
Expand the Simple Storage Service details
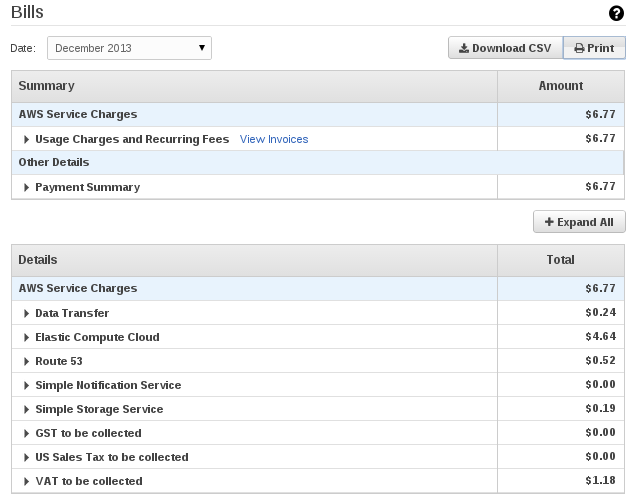click(27, 410)
